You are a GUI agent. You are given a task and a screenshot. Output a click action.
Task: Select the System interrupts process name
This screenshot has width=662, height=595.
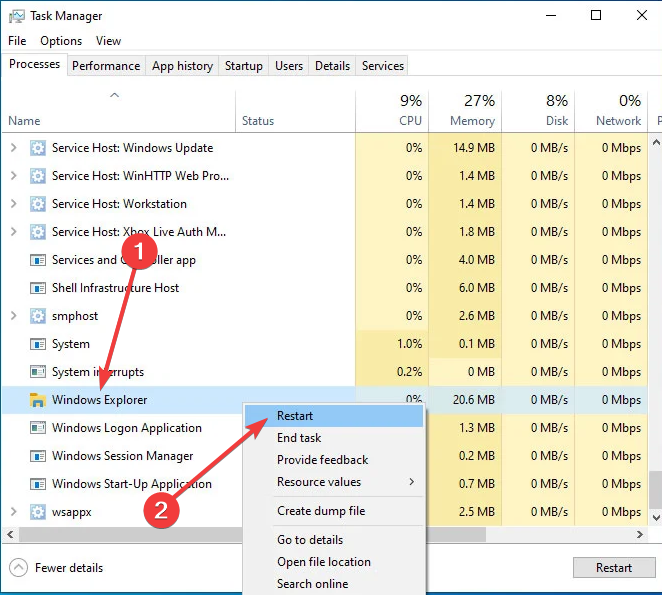click(x=98, y=372)
